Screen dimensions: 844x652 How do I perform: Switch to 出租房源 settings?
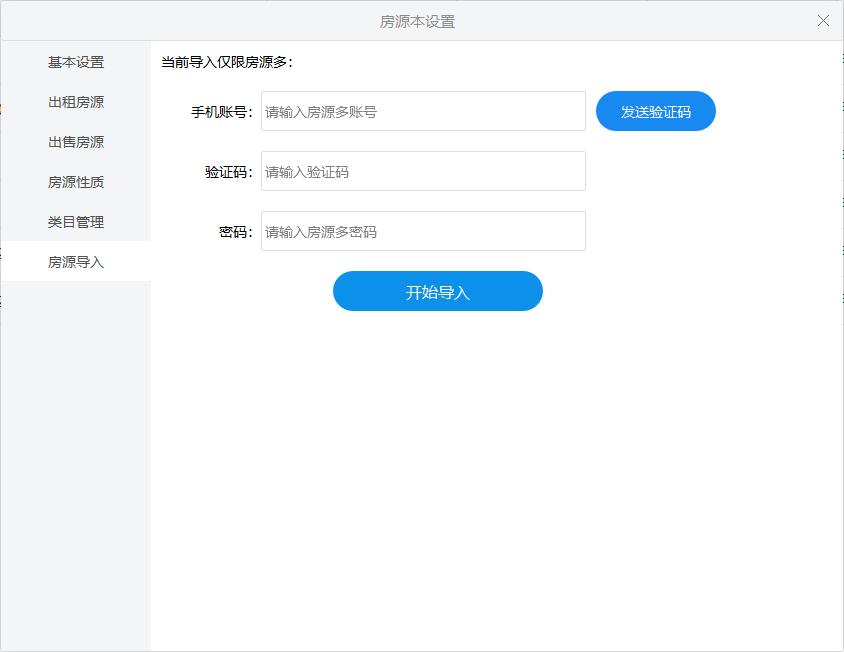(x=76, y=102)
